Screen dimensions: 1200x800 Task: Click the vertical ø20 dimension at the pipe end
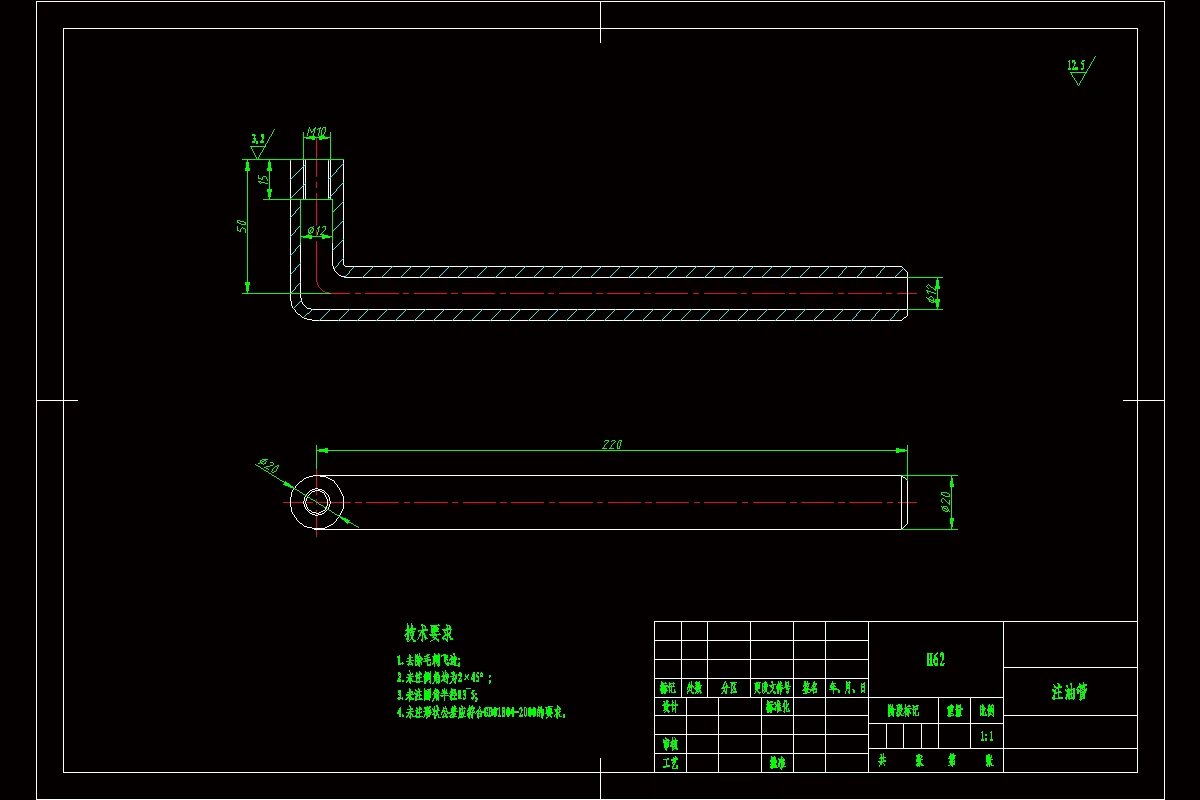click(x=945, y=503)
